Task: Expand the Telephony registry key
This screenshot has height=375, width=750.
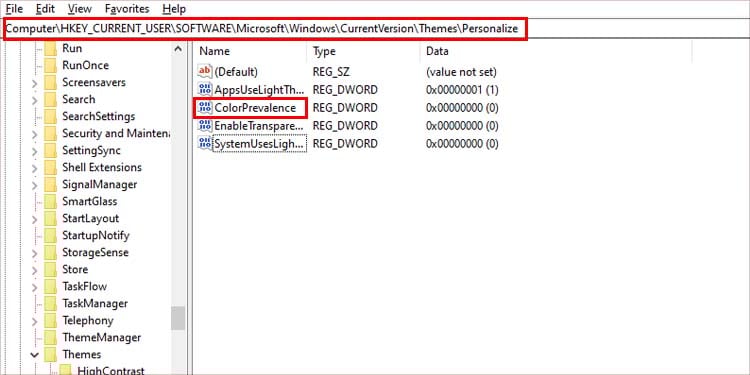Action: [x=34, y=321]
